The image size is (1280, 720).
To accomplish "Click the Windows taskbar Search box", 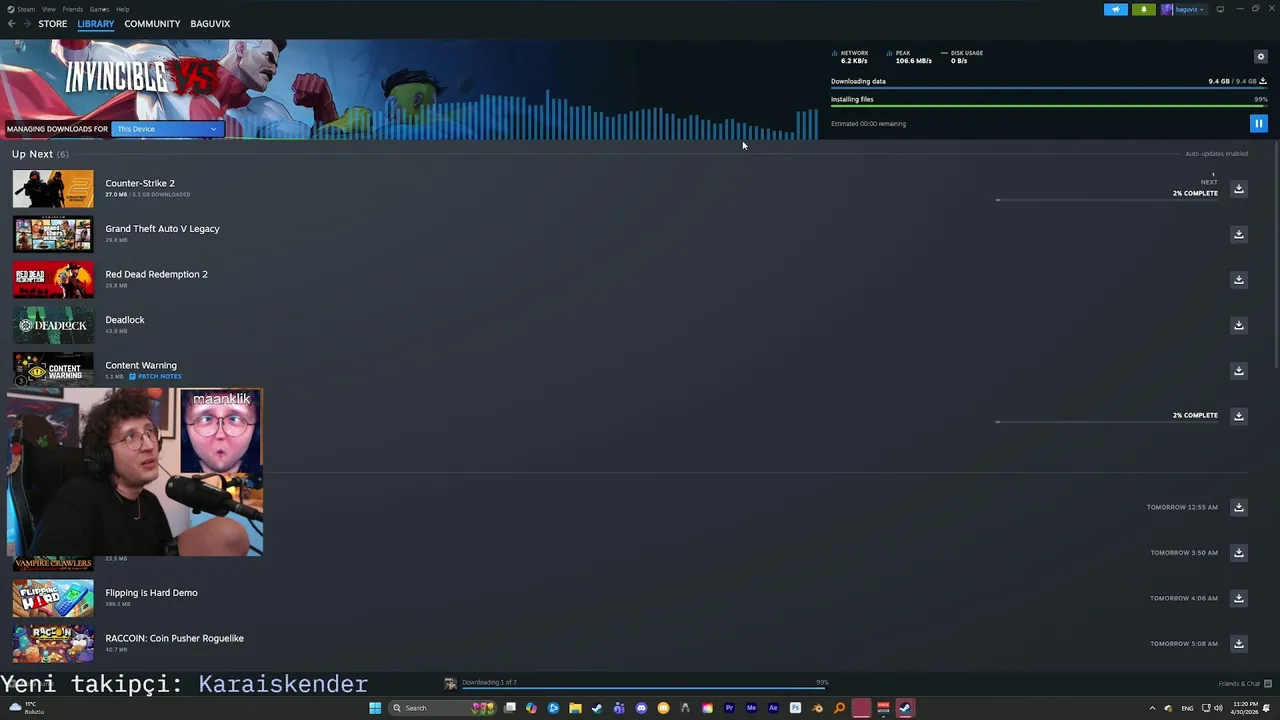I will [x=442, y=708].
